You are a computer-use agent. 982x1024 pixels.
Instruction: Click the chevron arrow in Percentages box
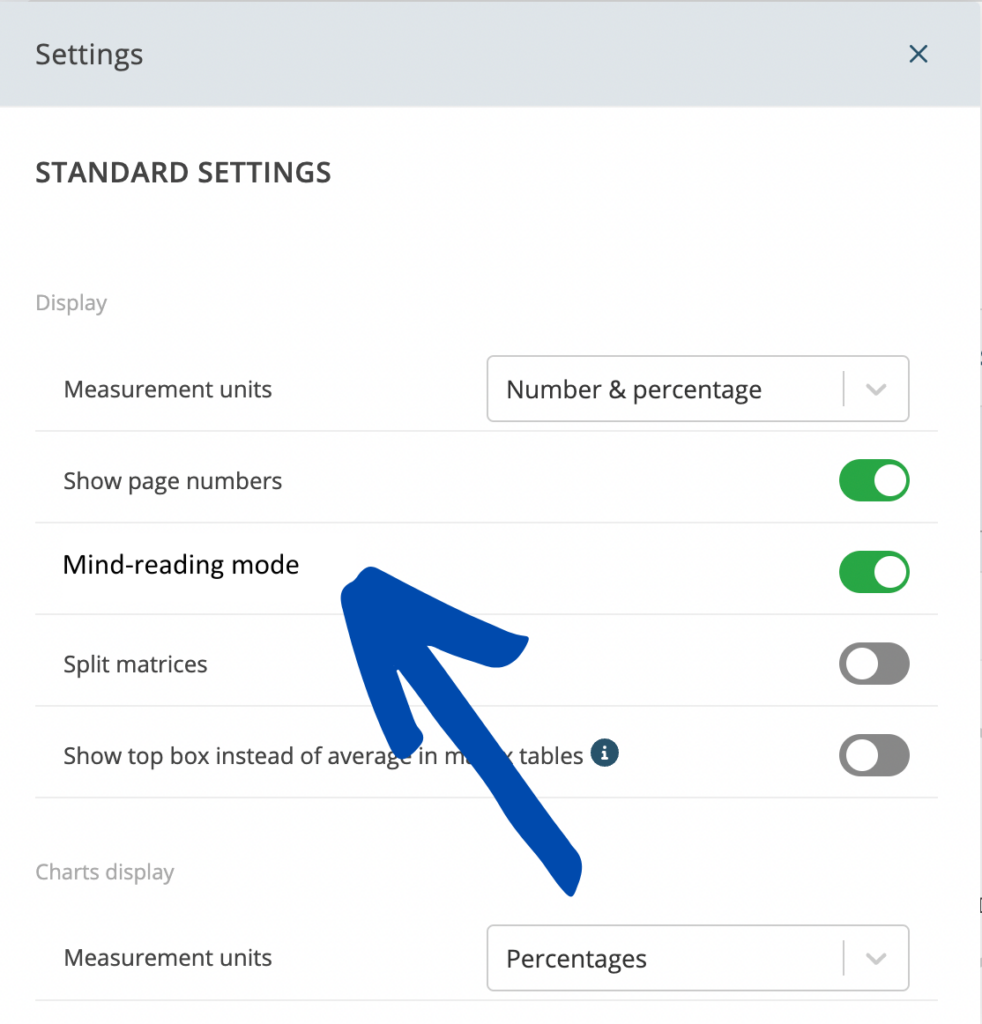876,959
